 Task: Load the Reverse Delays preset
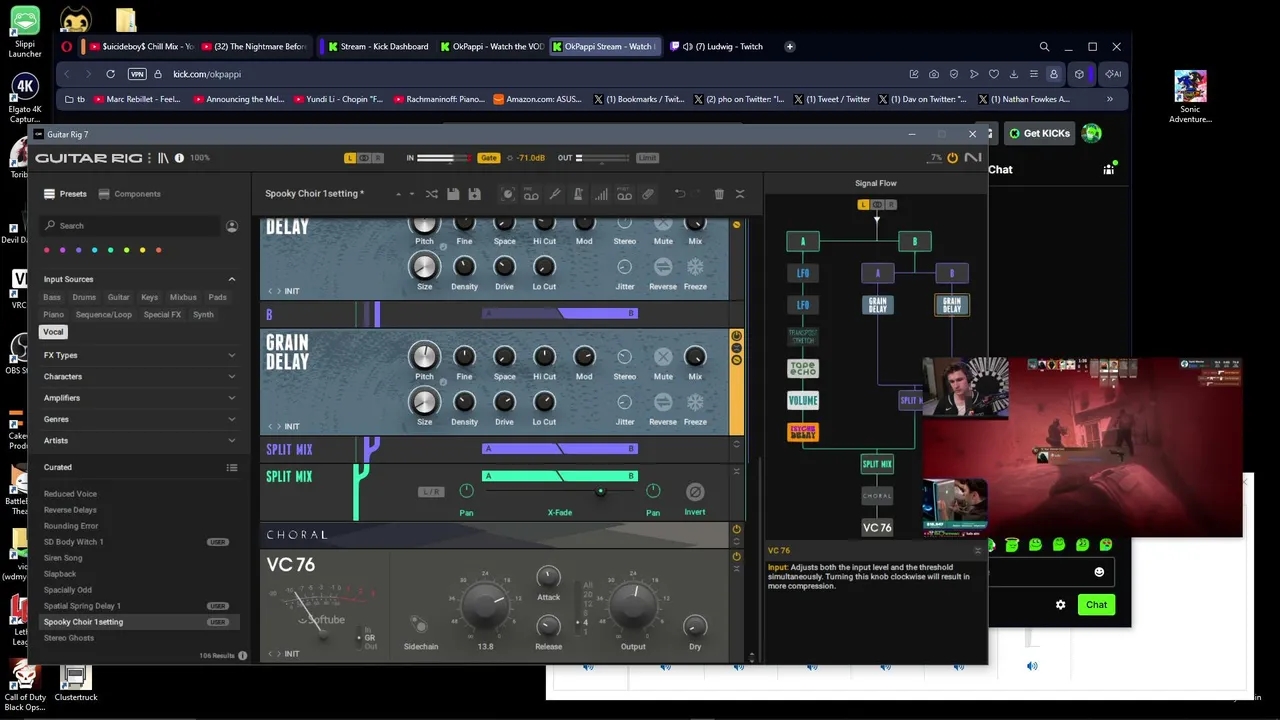click(x=70, y=510)
